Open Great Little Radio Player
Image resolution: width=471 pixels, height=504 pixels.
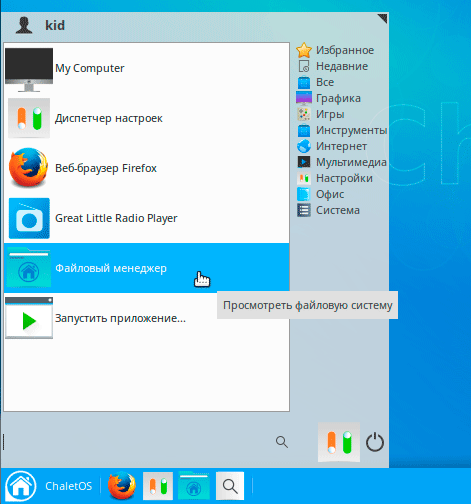click(146, 218)
